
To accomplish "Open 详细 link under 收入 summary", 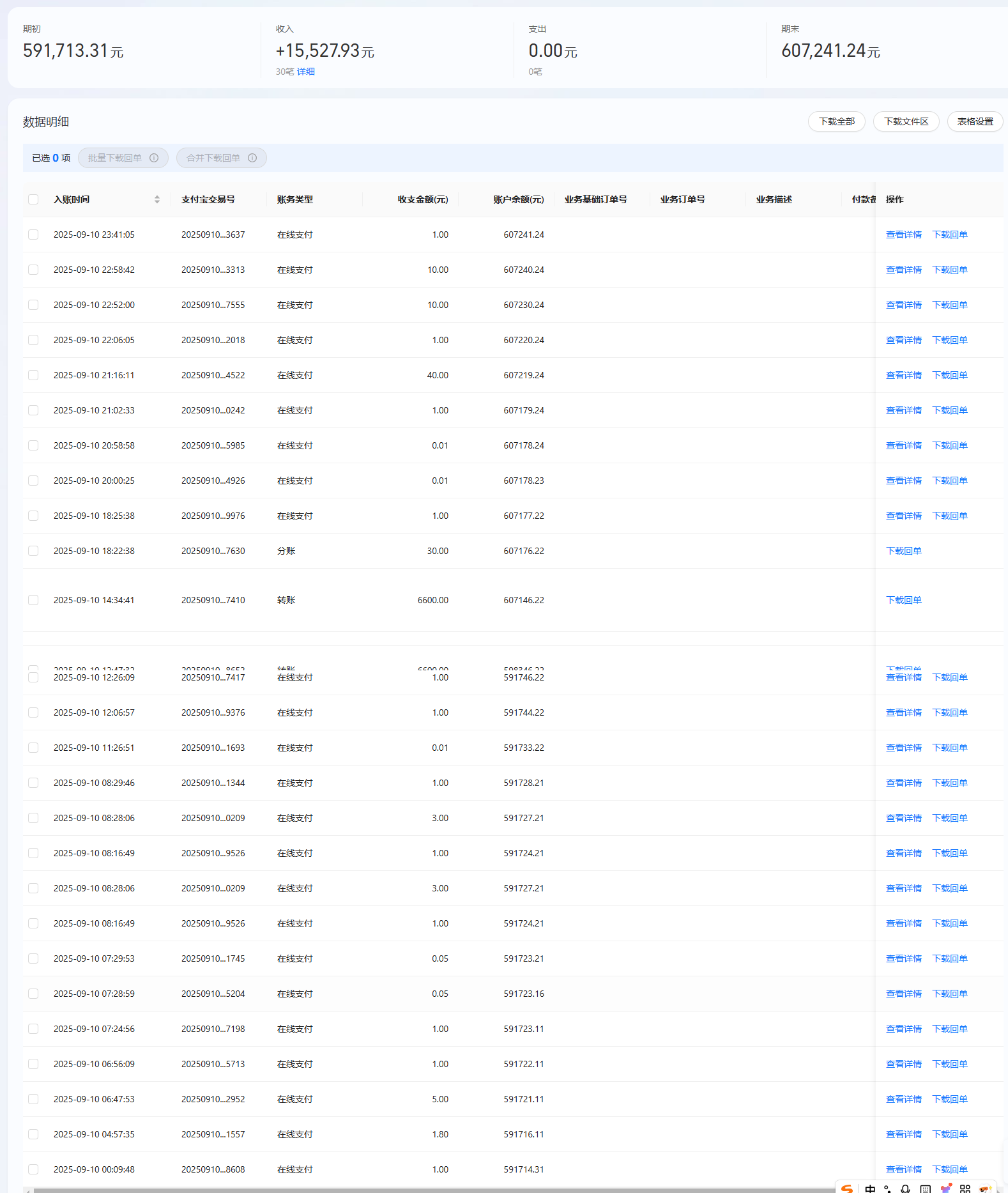I will (306, 72).
